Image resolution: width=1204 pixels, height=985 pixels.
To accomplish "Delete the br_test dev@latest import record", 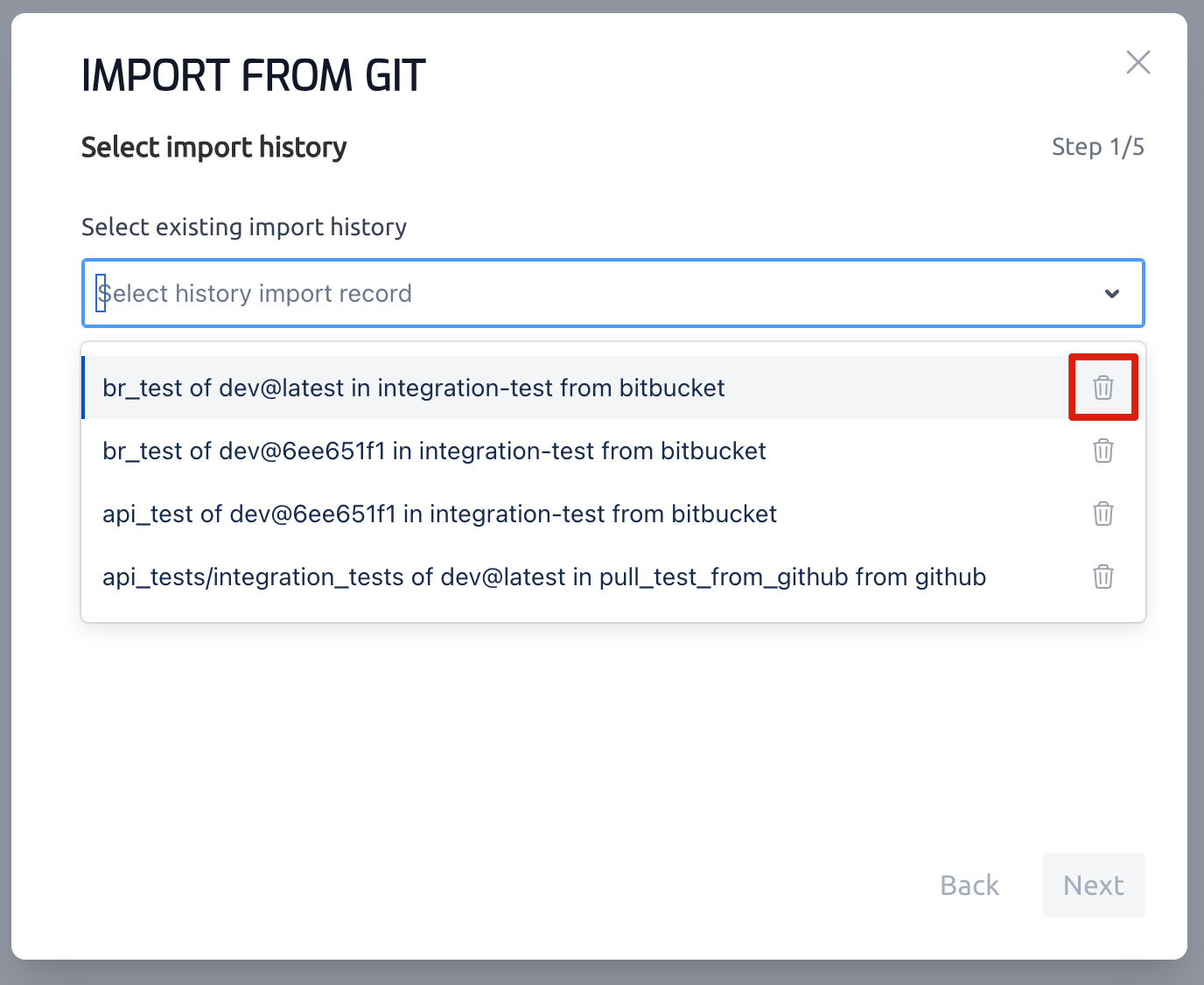I will (x=1102, y=388).
